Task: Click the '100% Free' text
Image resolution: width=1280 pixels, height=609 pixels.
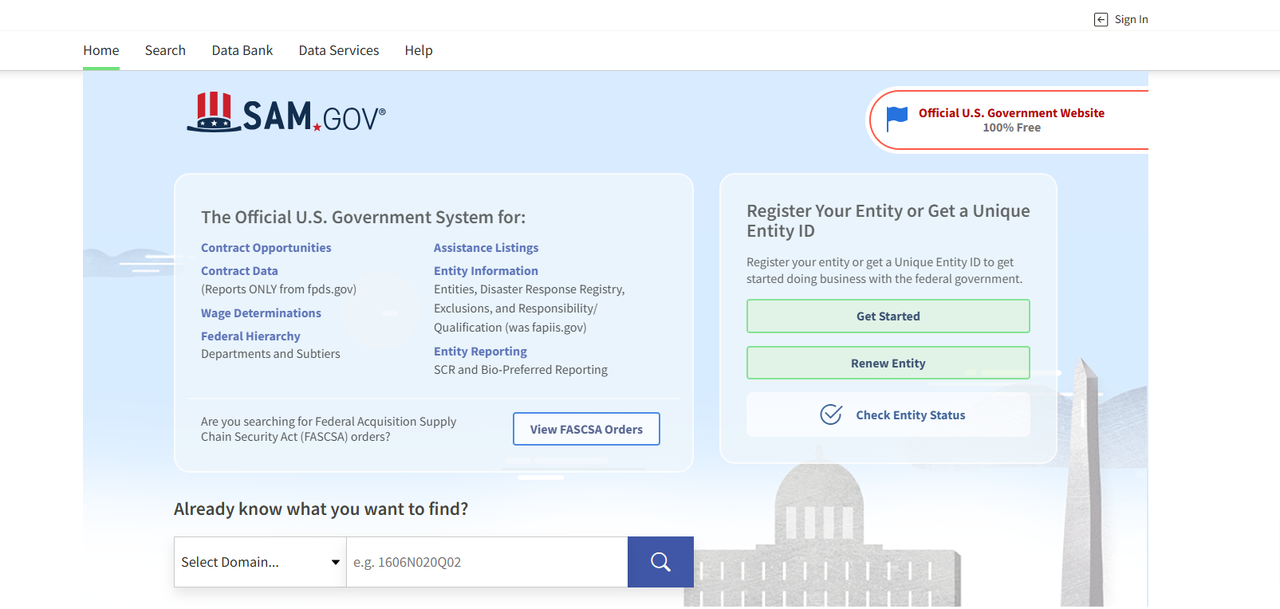Action: pyautogui.click(x=1012, y=128)
